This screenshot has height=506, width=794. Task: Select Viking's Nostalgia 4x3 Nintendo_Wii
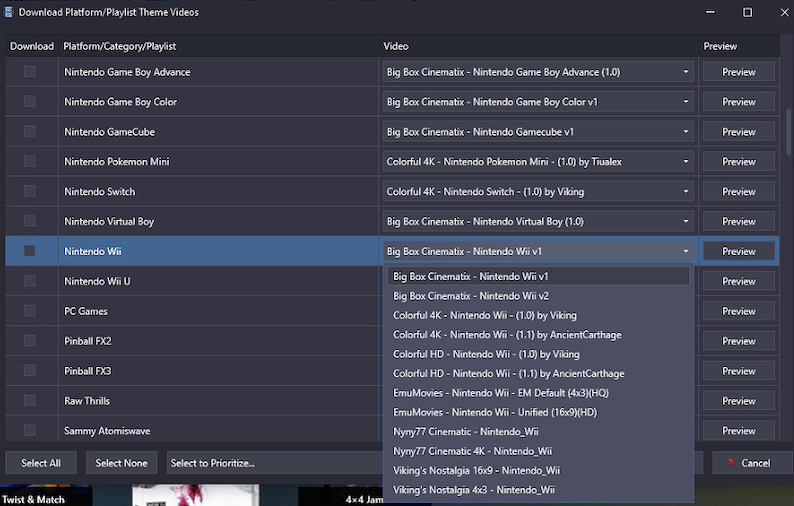click(538, 490)
